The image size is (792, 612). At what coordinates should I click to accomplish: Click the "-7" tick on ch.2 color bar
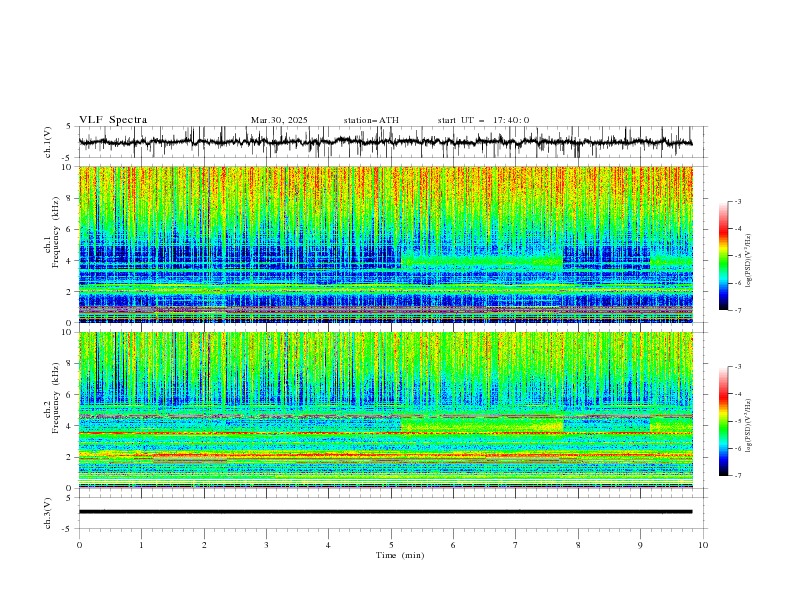pos(738,475)
